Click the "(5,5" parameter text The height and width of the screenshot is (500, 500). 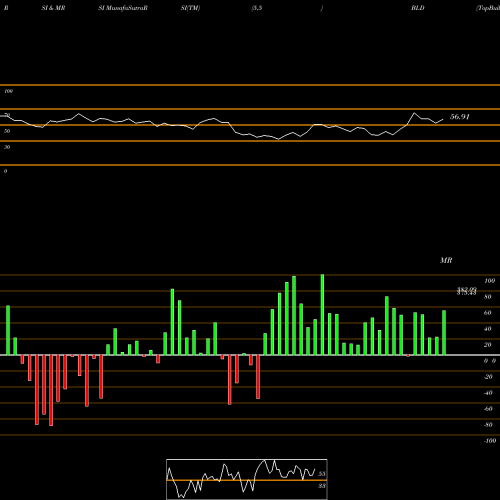point(257,8)
